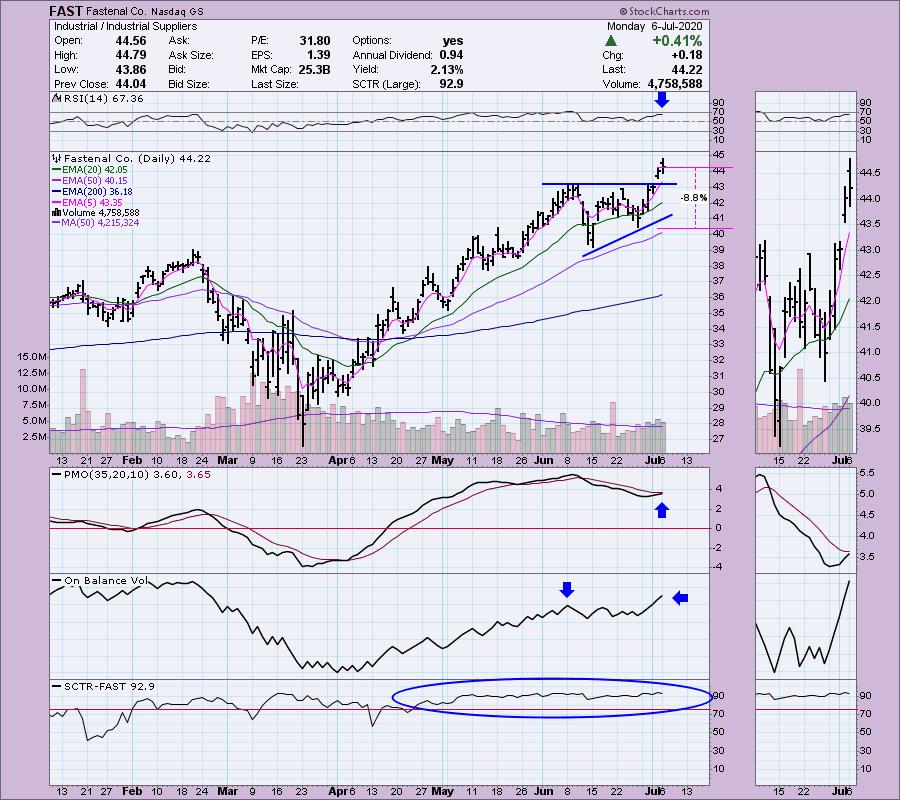Click the 15.0M volume axis label

click(x=32, y=356)
